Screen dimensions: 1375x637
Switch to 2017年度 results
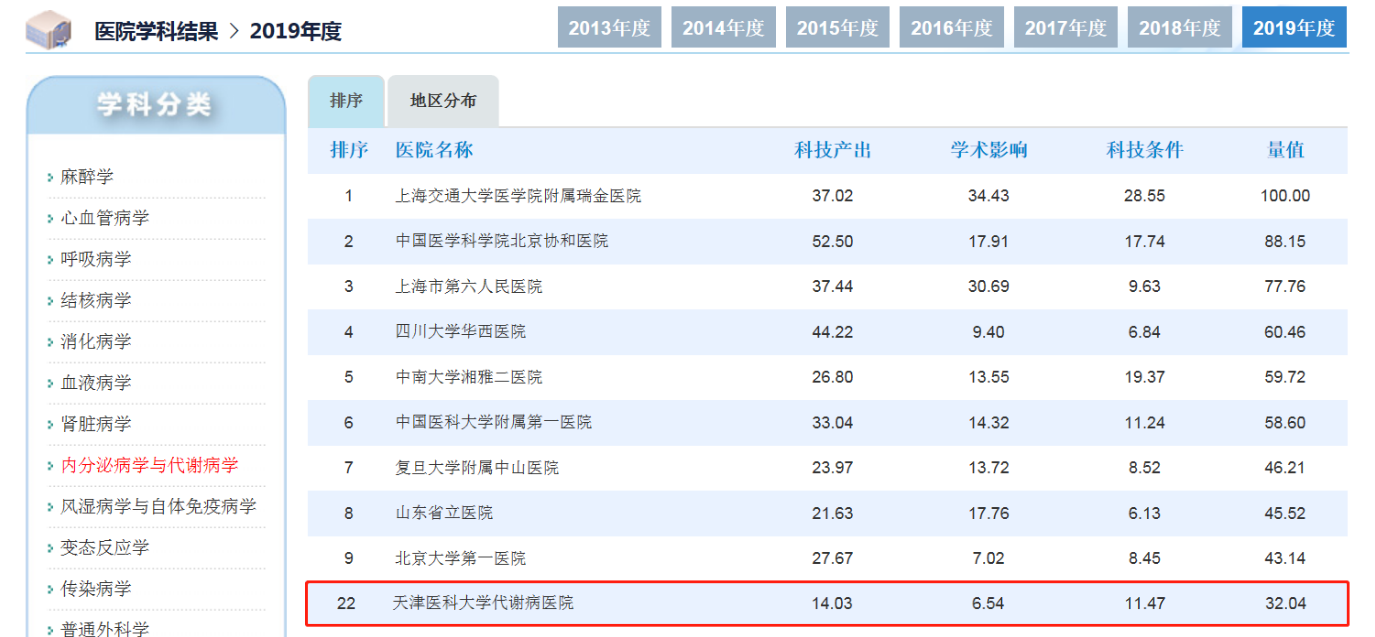pyautogui.click(x=1065, y=28)
